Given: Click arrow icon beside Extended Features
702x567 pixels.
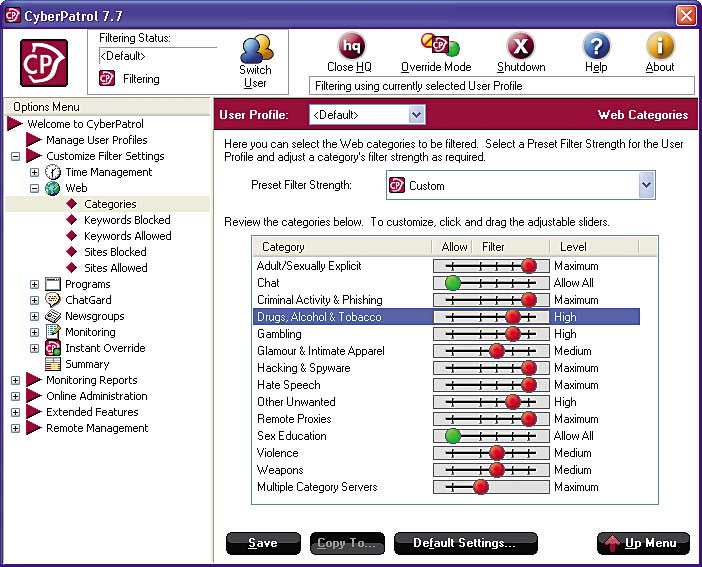Looking at the screenshot, I should point(34,412).
